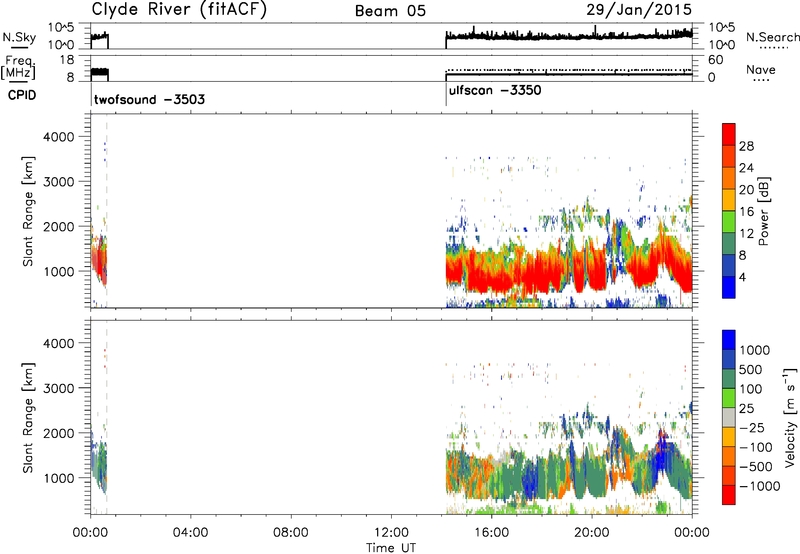The height and width of the screenshot is (554, 800).
Task: Click the 'CPID' row label
Action: pos(22,95)
